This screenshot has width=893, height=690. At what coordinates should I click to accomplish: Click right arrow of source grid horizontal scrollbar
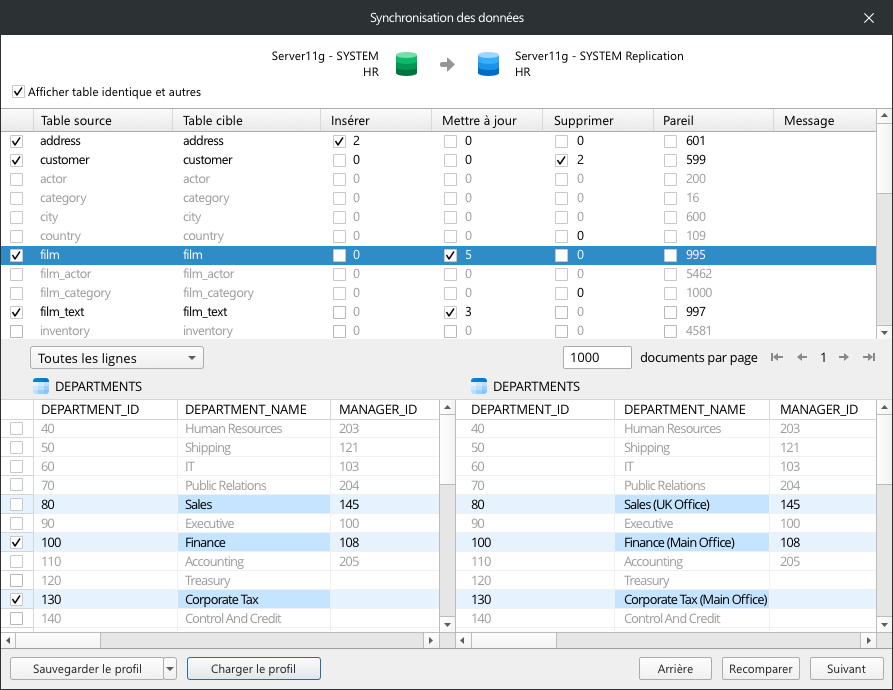point(431,640)
